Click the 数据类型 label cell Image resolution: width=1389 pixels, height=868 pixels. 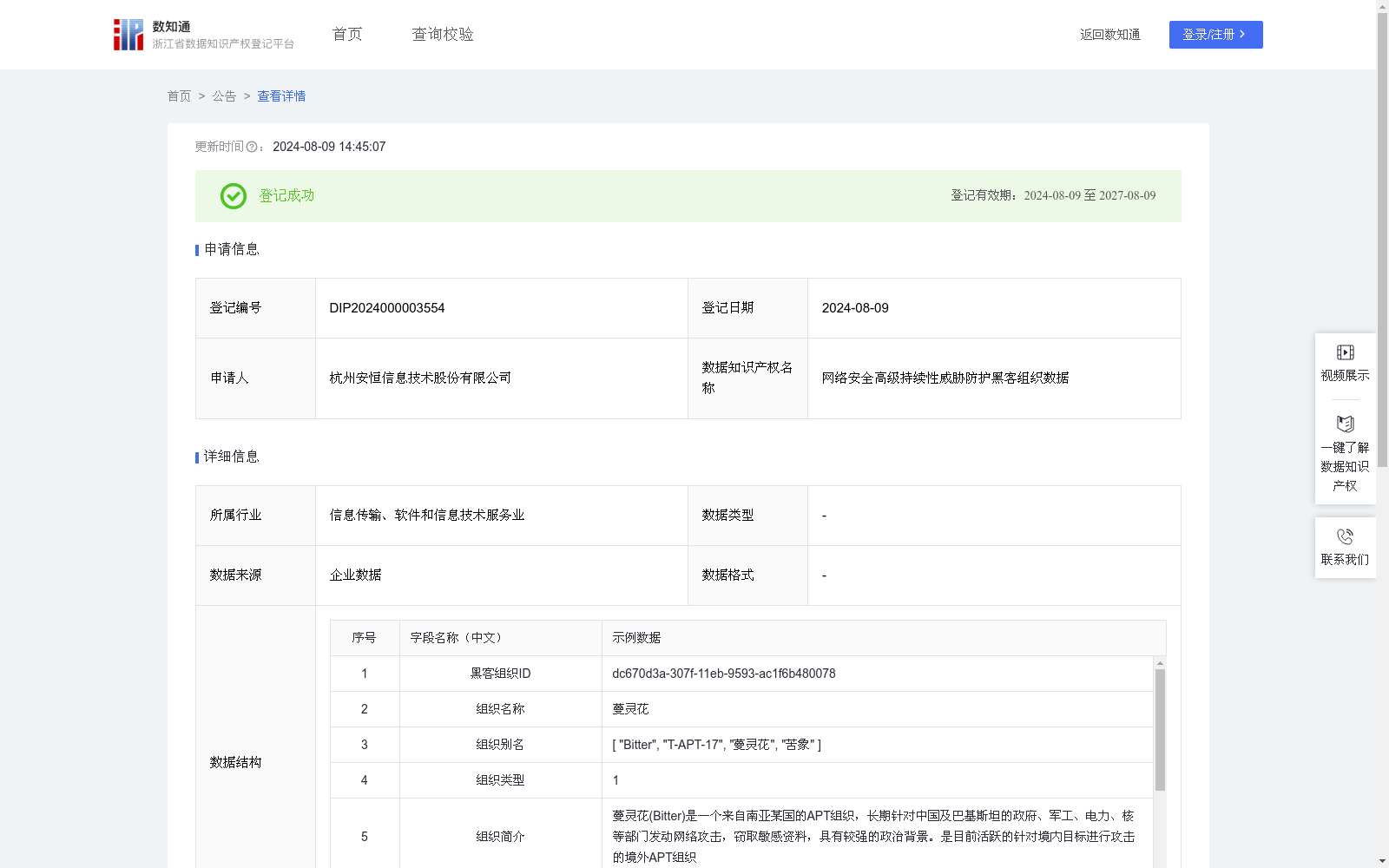(747, 516)
